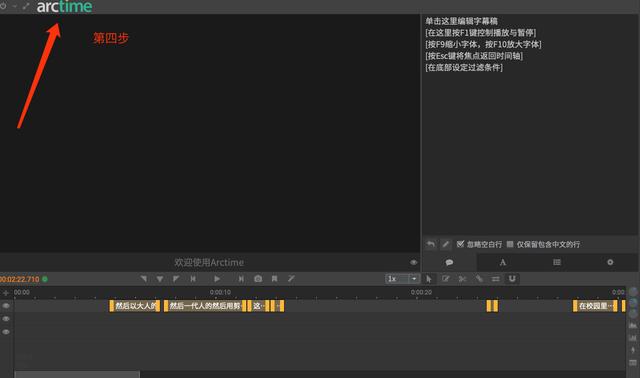Select the scissors cut tool
Viewport: 640px width, 378px height.
click(x=462, y=279)
